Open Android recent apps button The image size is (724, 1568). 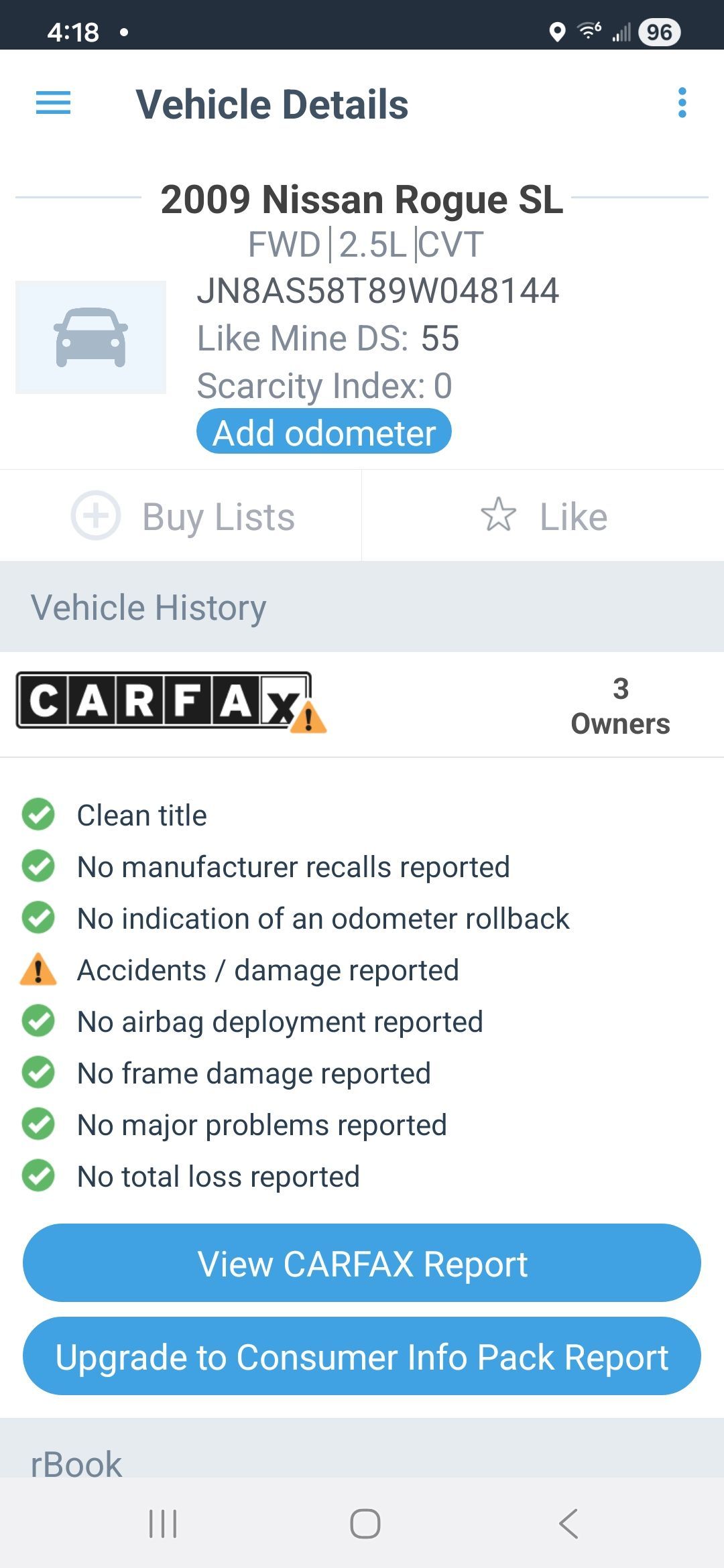click(163, 1524)
